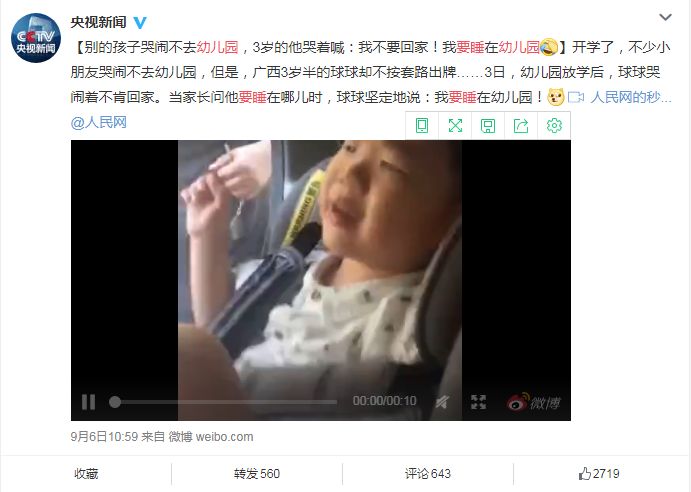Click the floppy disk save icon

pyautogui.click(x=488, y=126)
